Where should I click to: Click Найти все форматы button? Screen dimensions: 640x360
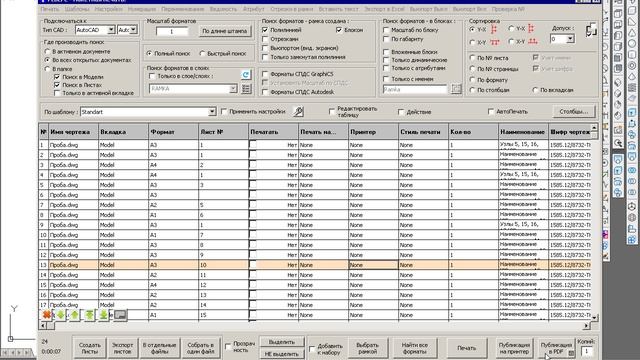click(415, 348)
